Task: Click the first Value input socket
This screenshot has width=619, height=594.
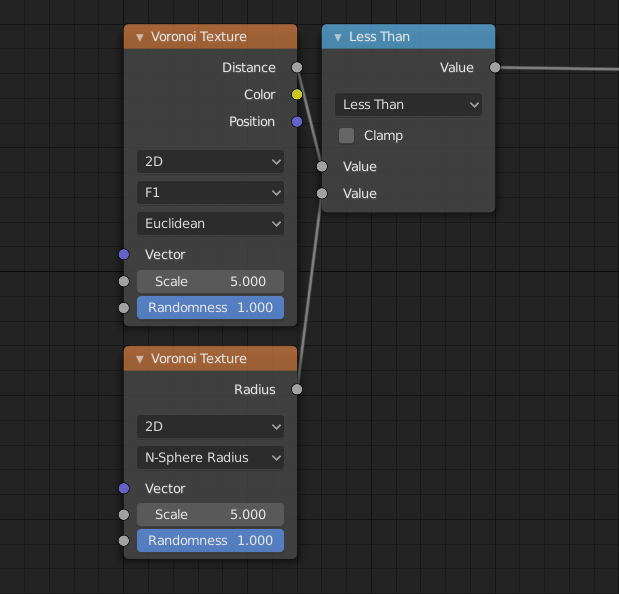Action: coord(322,166)
